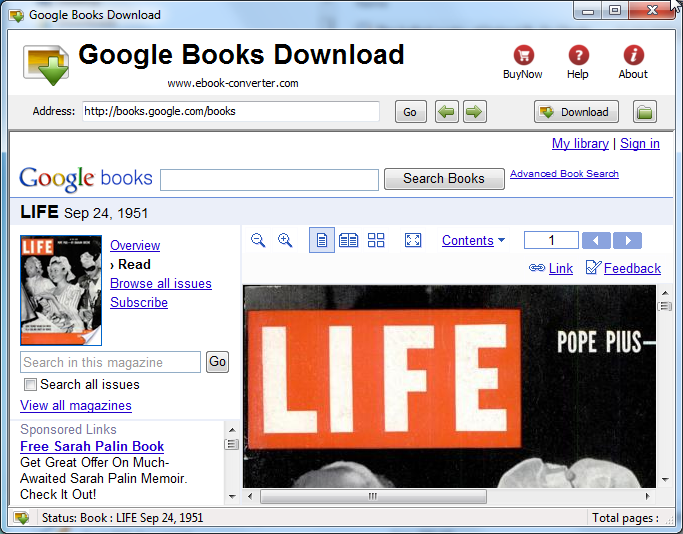Click the Link text in viewer toolbar
The image size is (683, 534).
pos(561,268)
